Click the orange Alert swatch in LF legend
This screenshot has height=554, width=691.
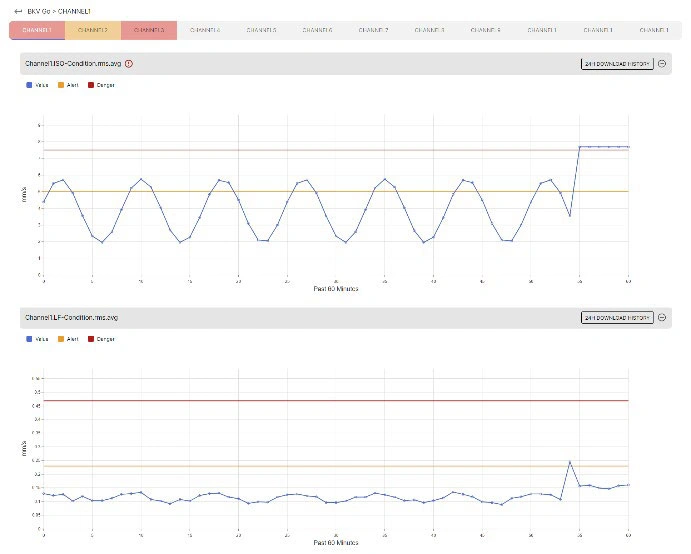point(59,339)
